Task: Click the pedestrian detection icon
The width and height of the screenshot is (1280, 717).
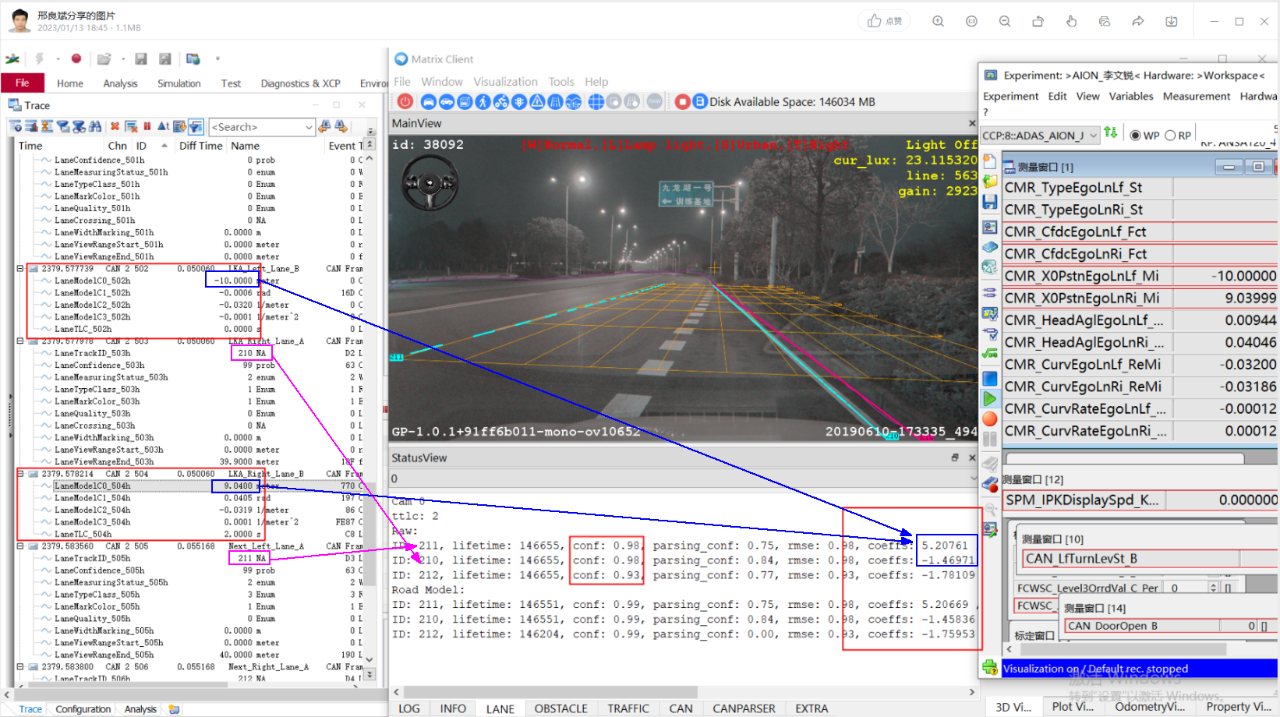Action: (x=483, y=101)
